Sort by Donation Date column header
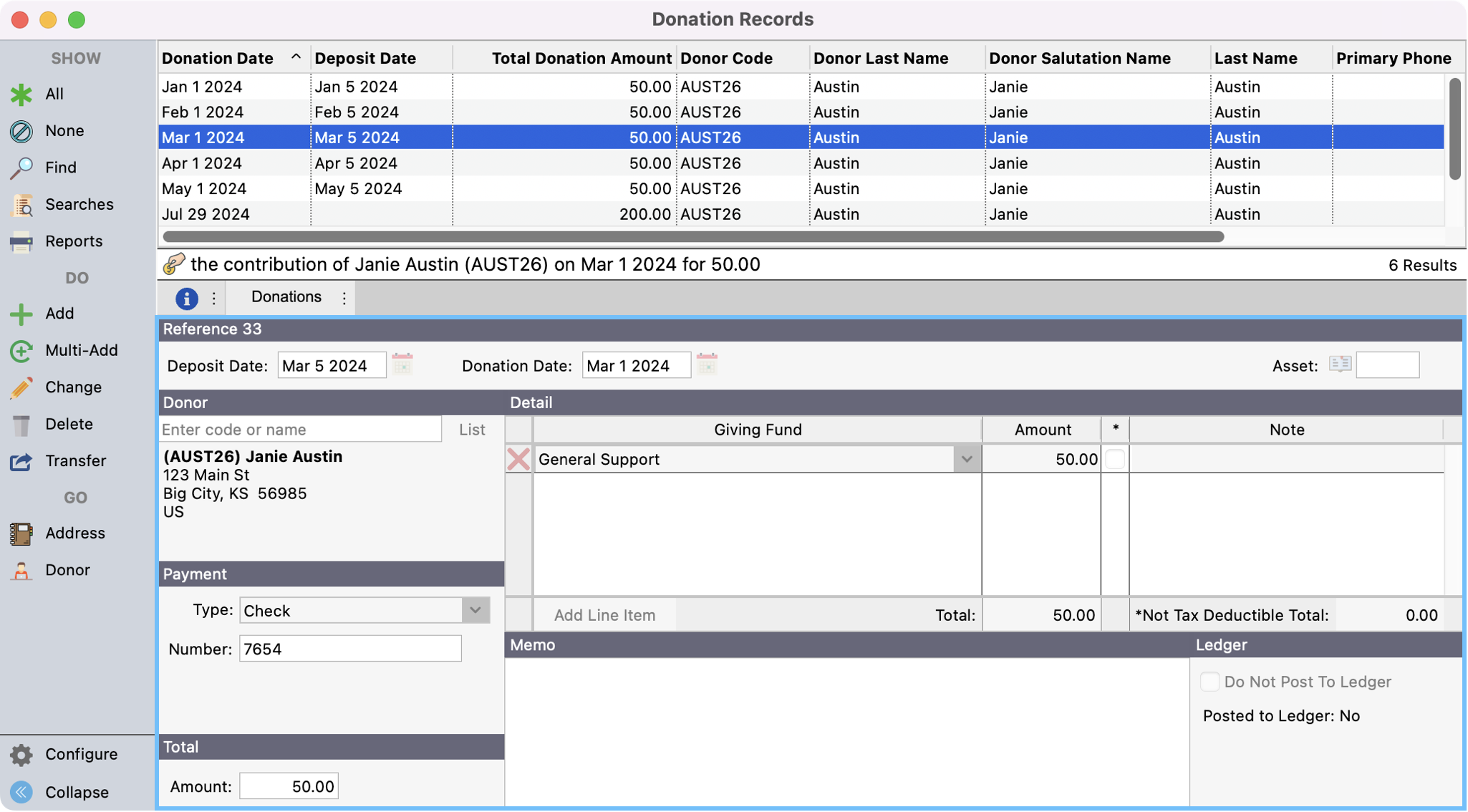This screenshot has height=812, width=1468. [x=218, y=58]
